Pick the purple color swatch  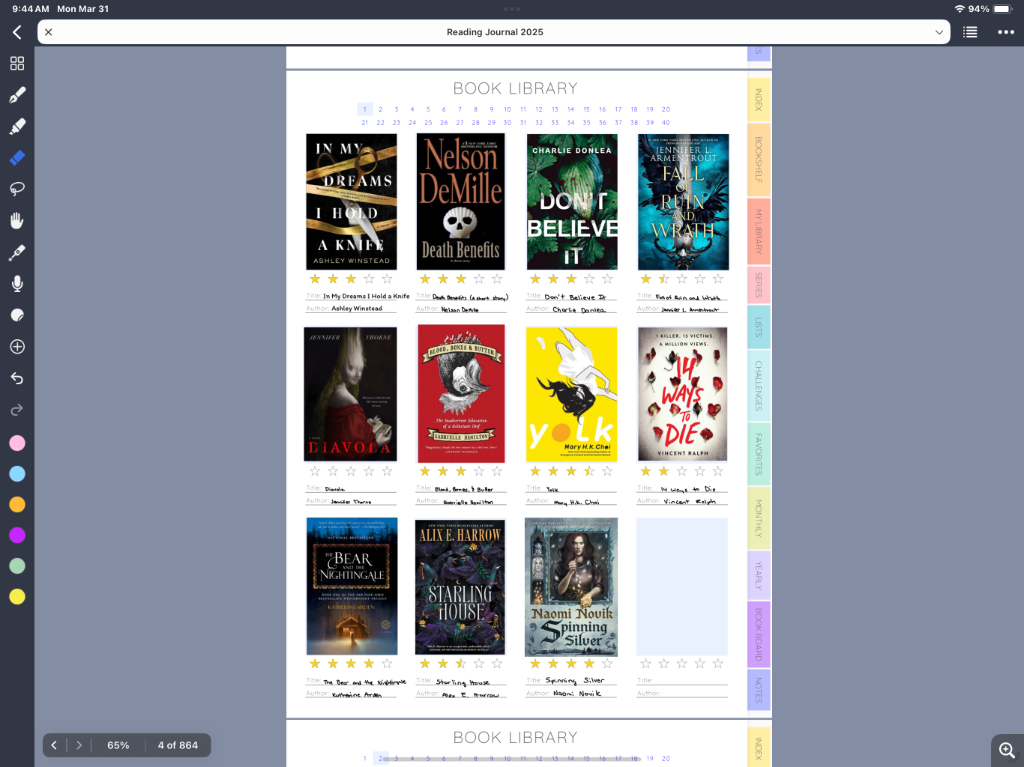(x=17, y=535)
